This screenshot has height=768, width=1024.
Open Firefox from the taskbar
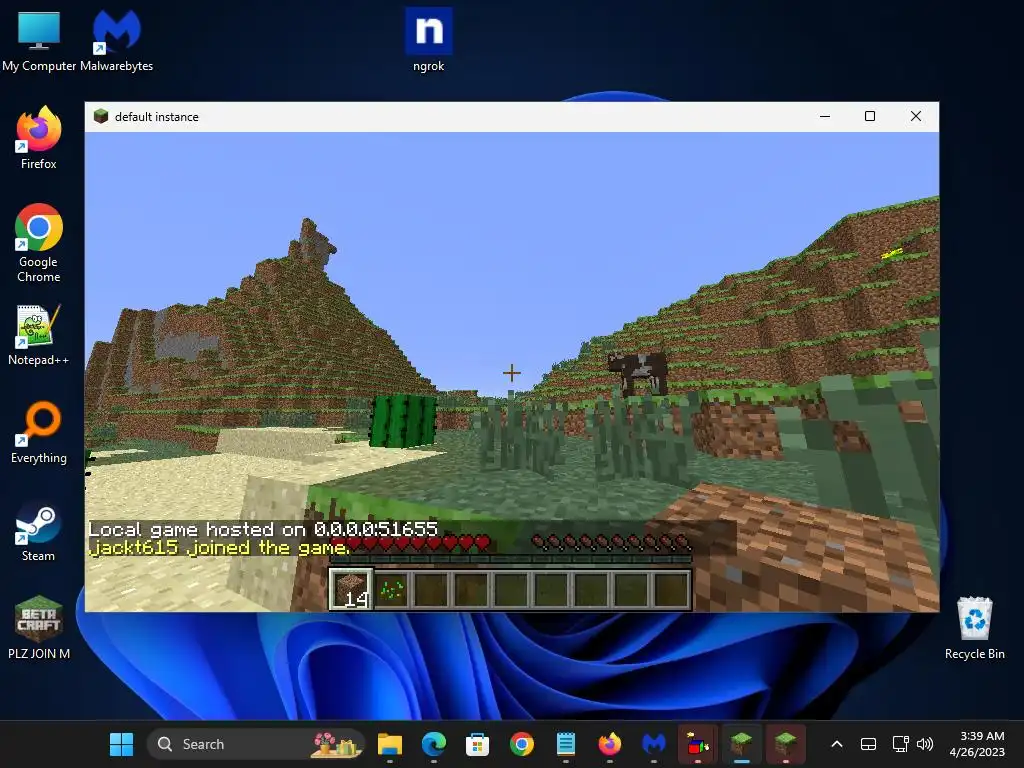click(610, 744)
